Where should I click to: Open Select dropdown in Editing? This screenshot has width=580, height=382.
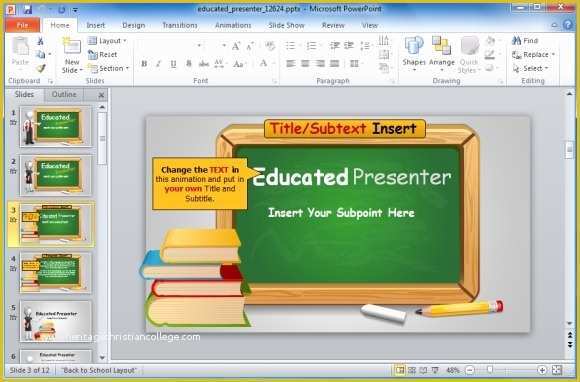click(530, 68)
